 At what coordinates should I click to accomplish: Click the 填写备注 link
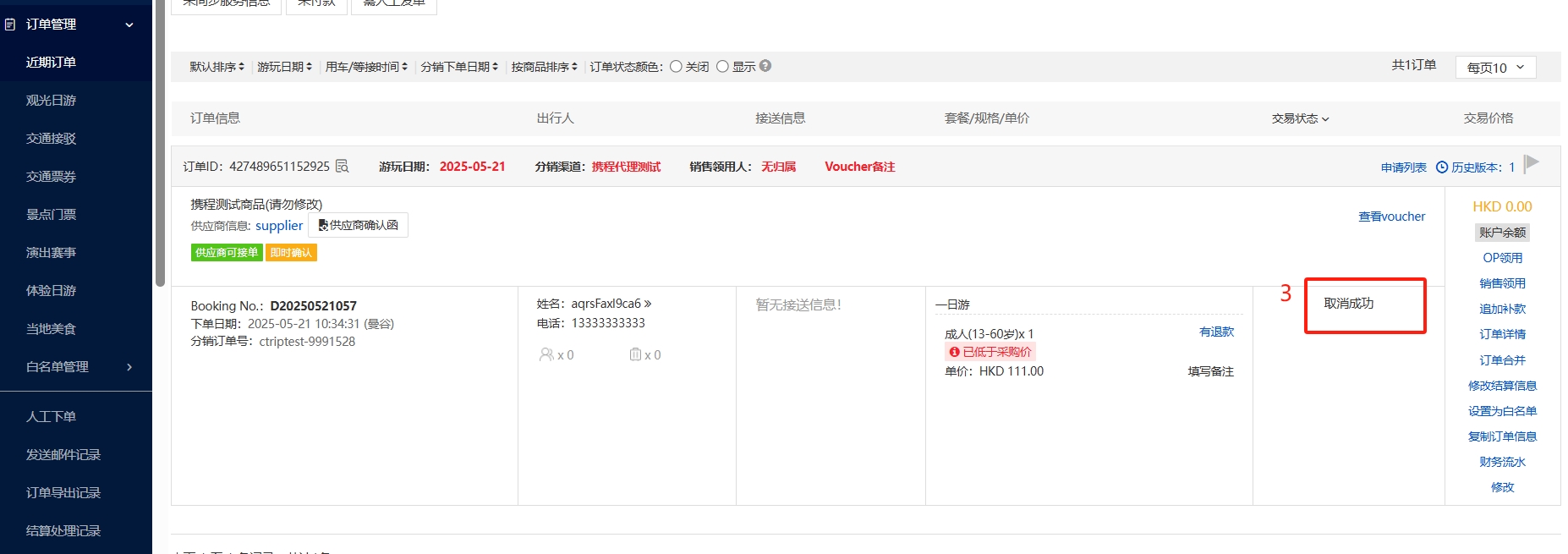tap(1210, 371)
